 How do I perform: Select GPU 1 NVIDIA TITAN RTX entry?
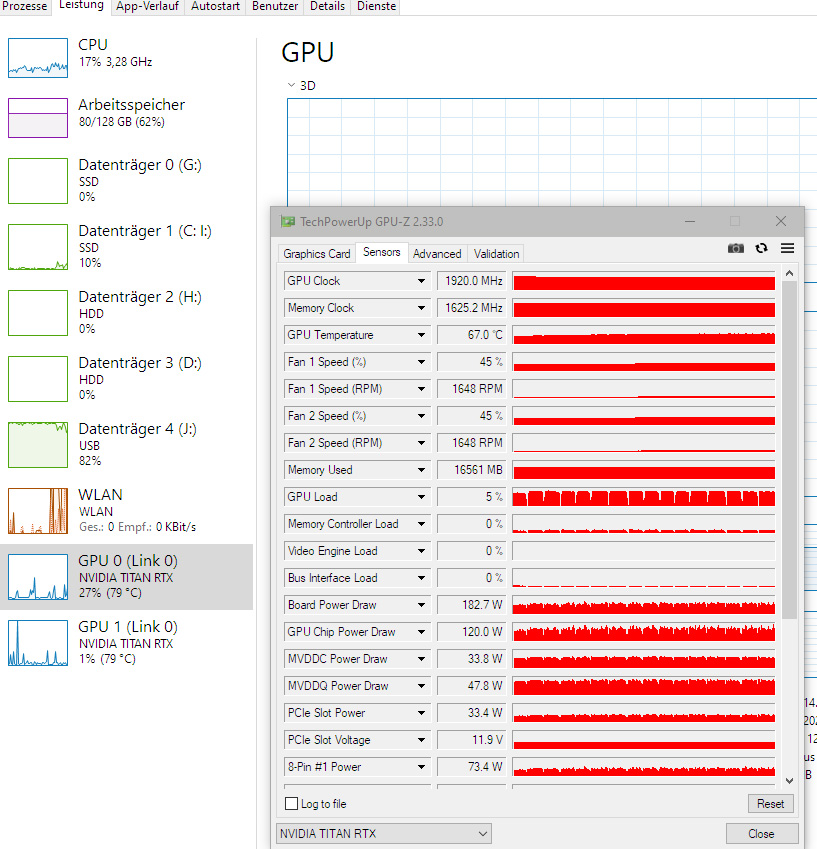coord(127,643)
